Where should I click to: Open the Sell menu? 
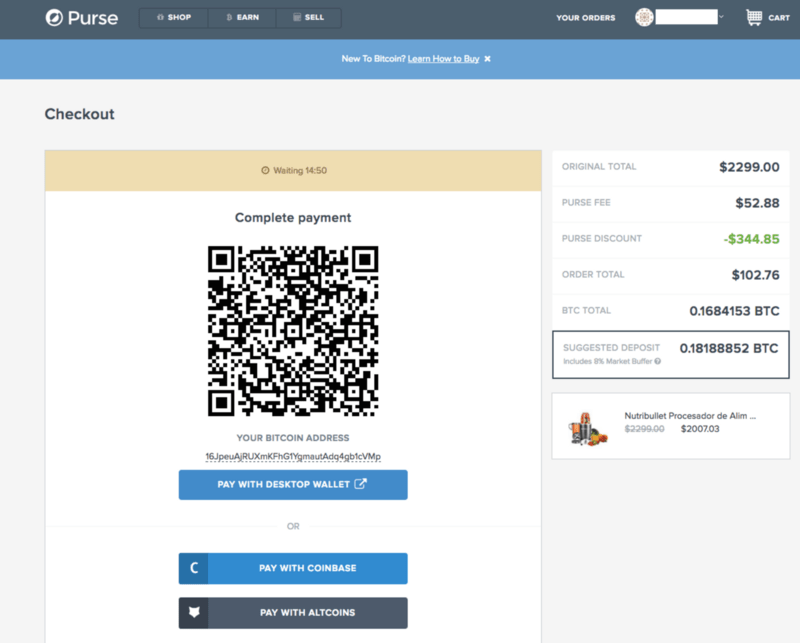[307, 18]
